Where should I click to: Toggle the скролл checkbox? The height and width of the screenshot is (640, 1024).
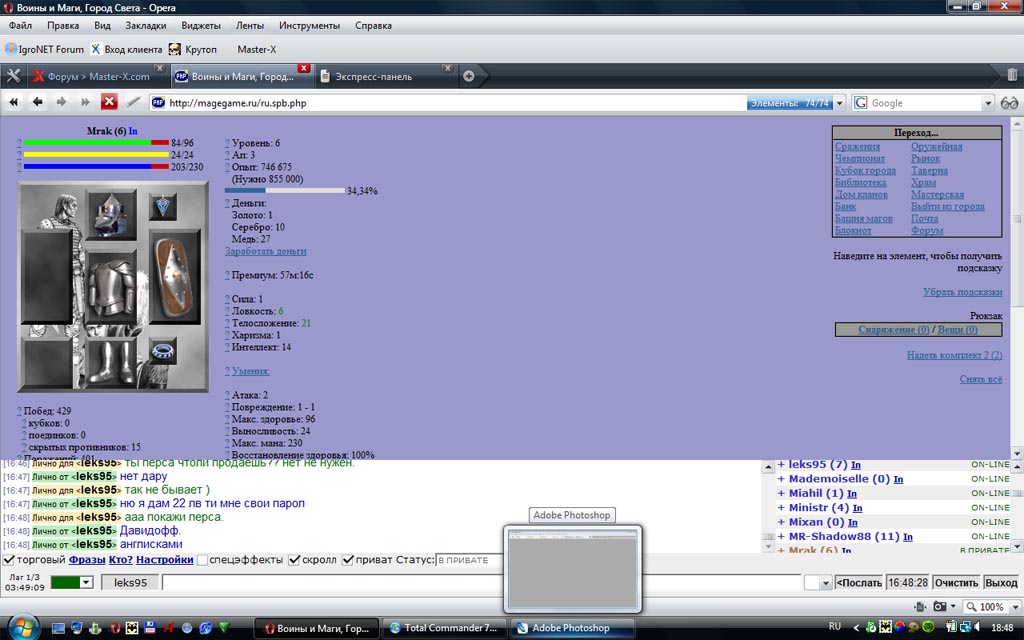point(295,560)
